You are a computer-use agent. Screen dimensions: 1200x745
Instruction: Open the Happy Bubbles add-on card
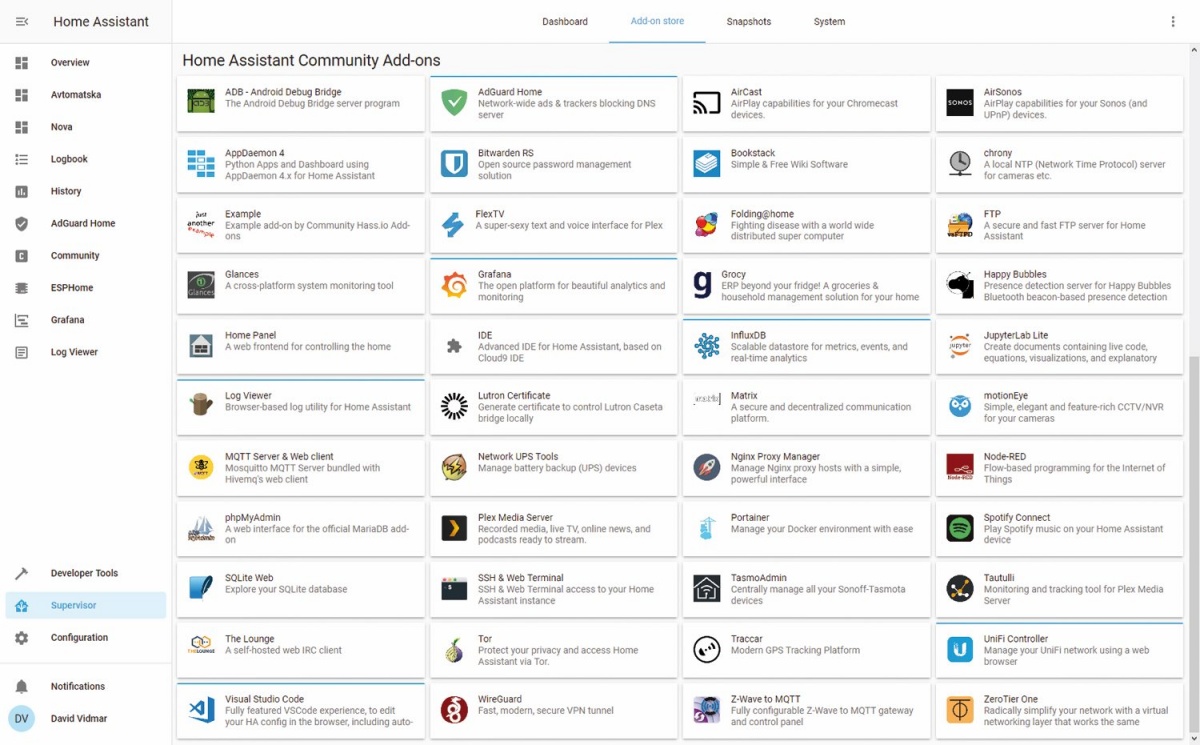pos(1059,285)
